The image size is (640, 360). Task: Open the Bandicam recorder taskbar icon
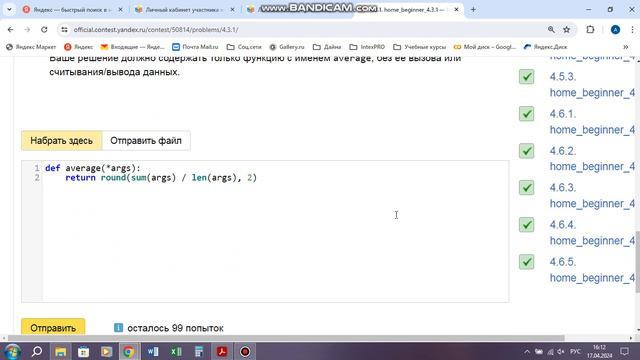245,351
